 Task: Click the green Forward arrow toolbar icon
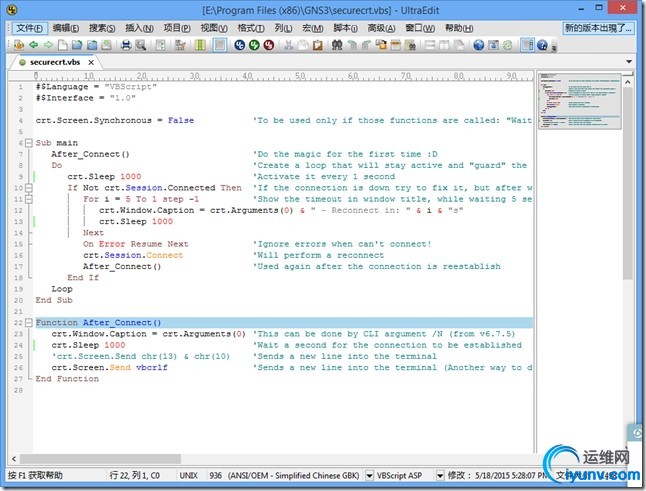click(x=48, y=44)
